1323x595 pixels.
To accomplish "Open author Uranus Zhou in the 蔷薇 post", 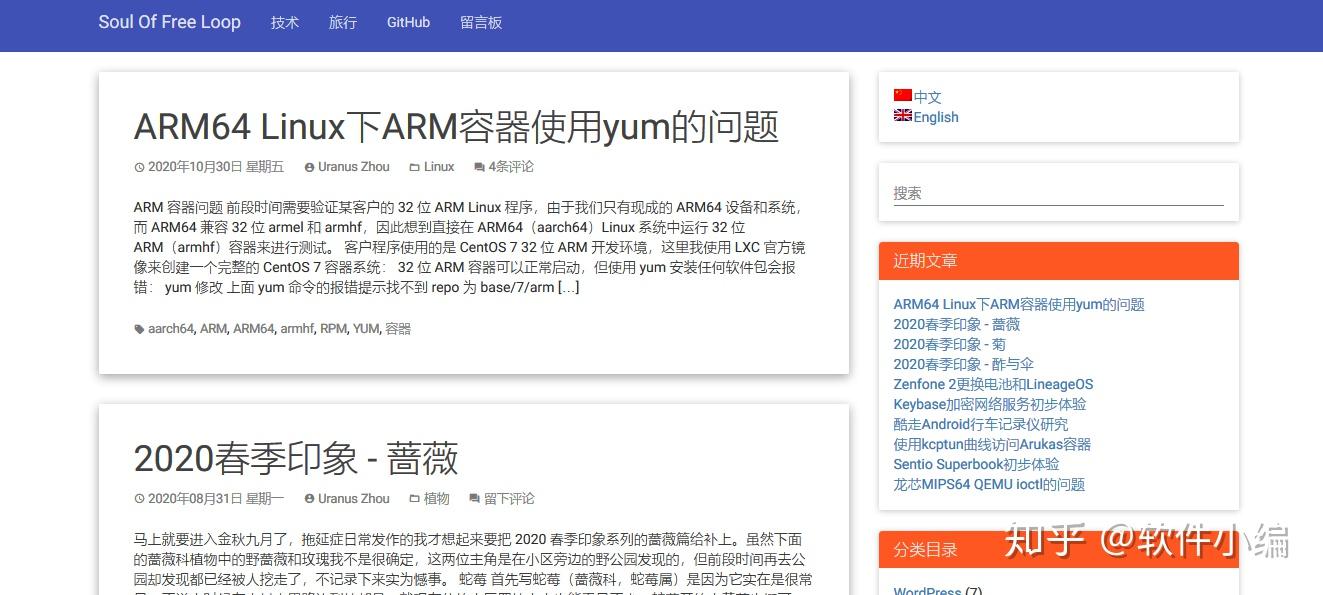I will coord(354,499).
